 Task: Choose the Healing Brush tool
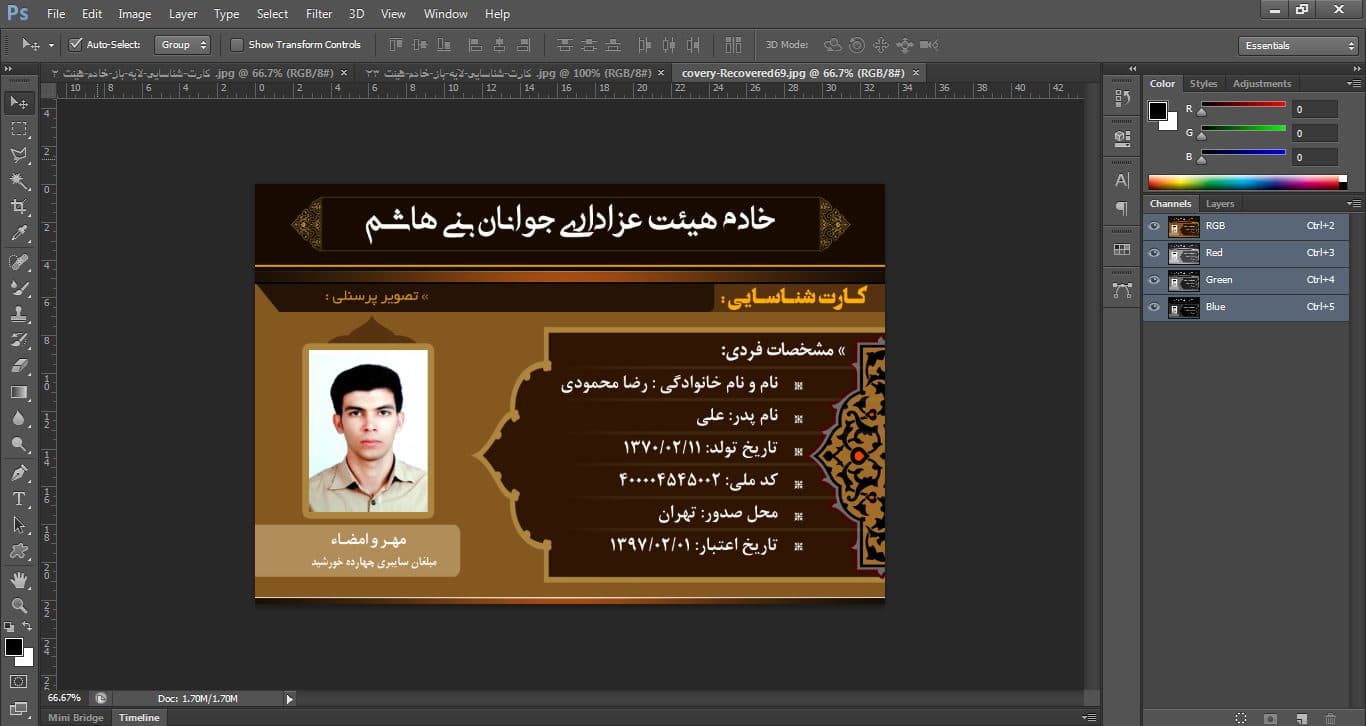click(19, 262)
